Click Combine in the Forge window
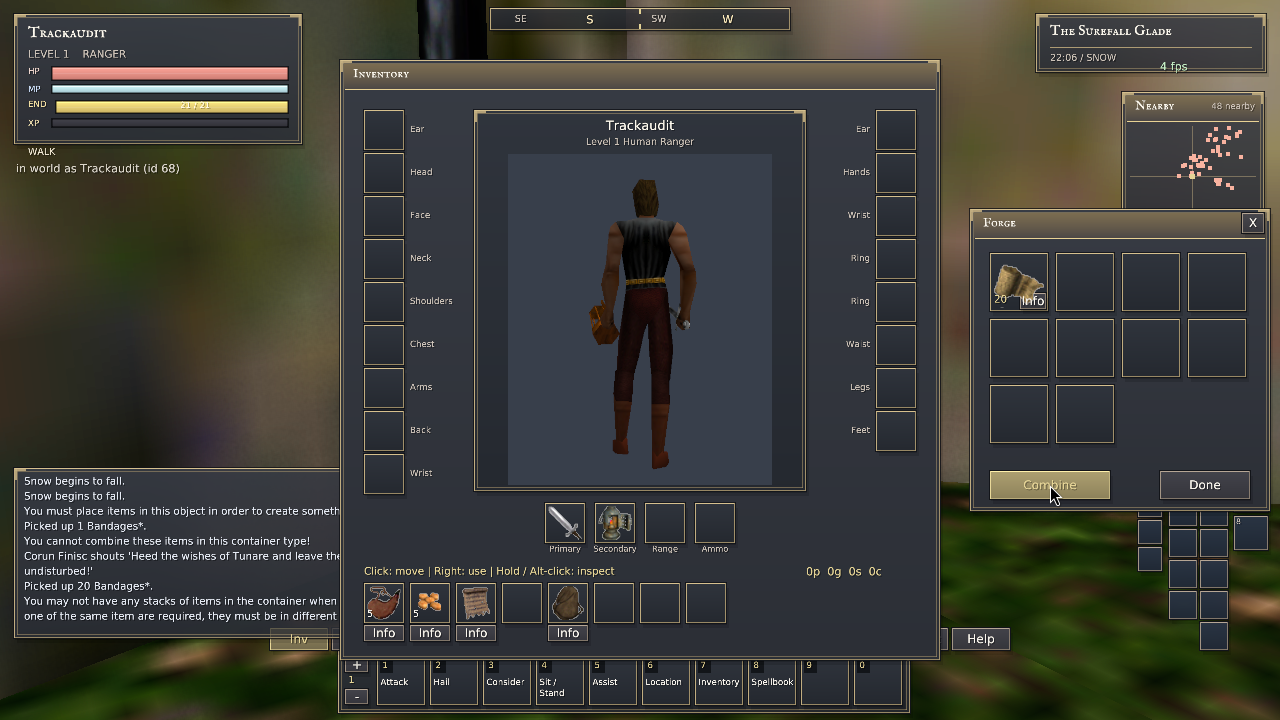 click(x=1050, y=485)
